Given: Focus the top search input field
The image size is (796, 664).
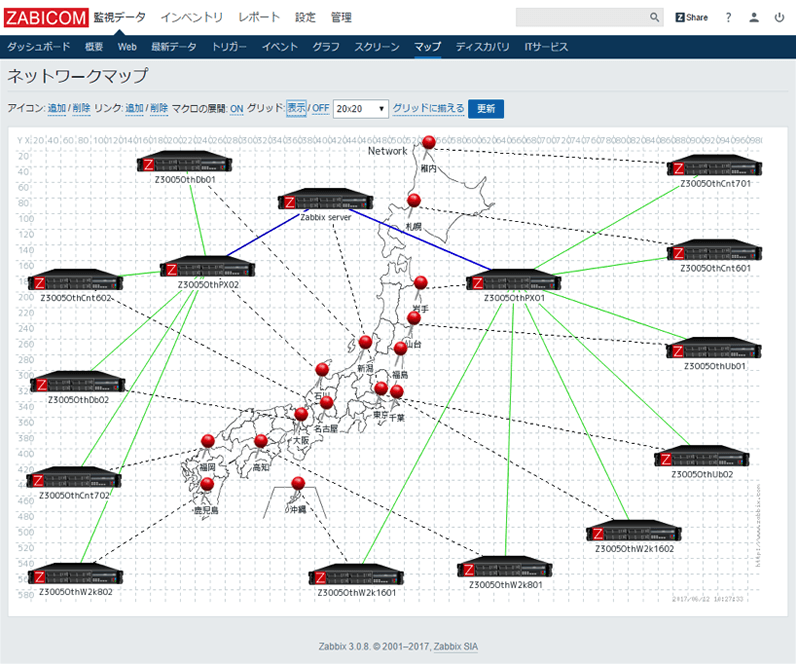Looking at the screenshot, I should tap(583, 17).
